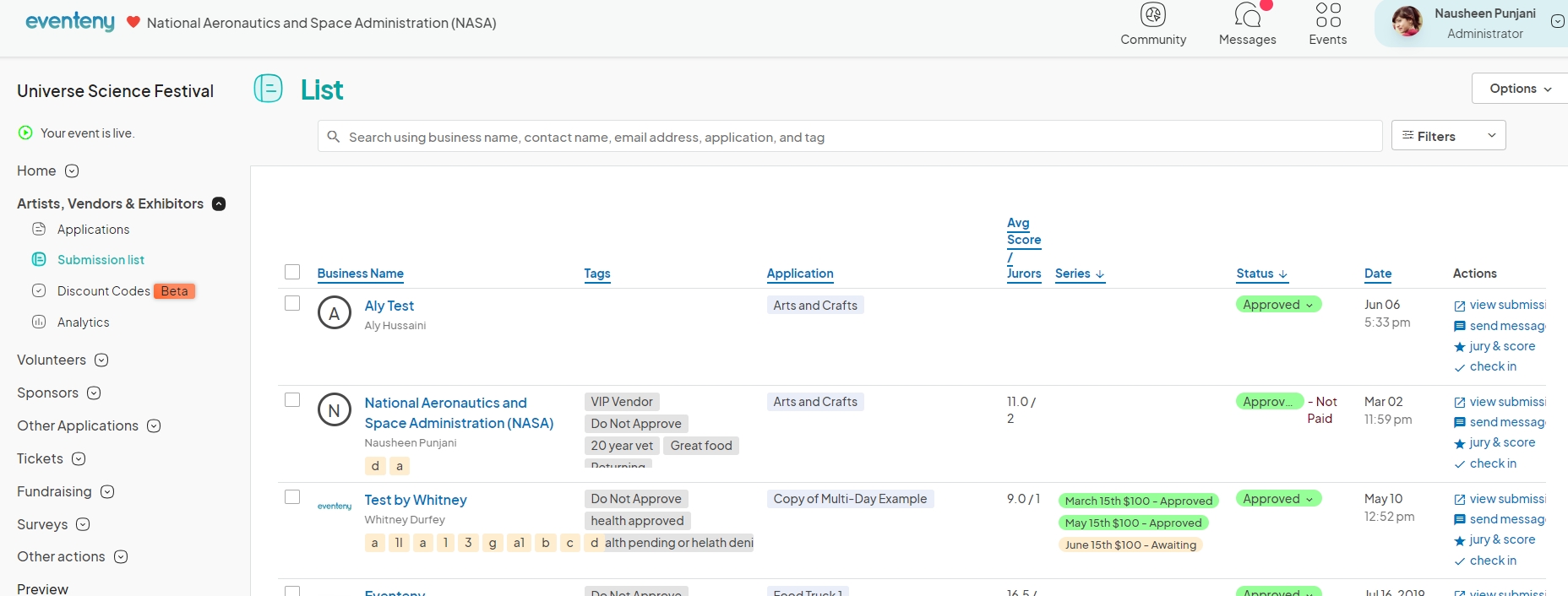Click the eventeny logo
The image size is (1568, 596).
pyautogui.click(x=70, y=22)
